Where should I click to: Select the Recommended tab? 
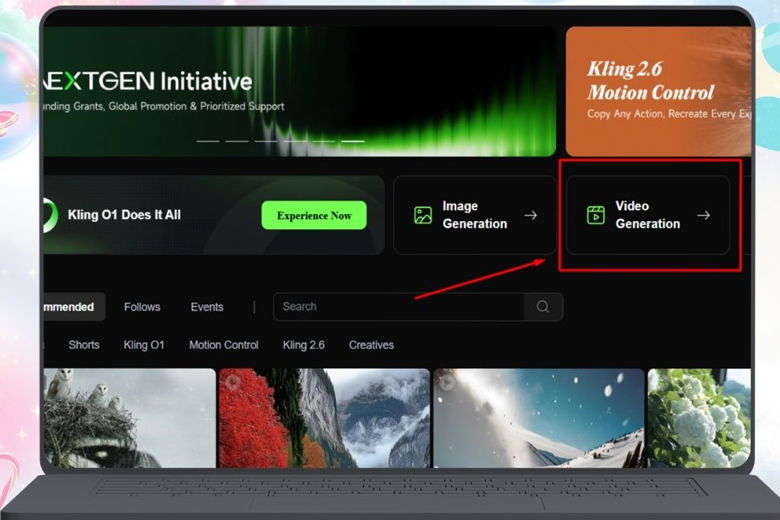click(74, 307)
